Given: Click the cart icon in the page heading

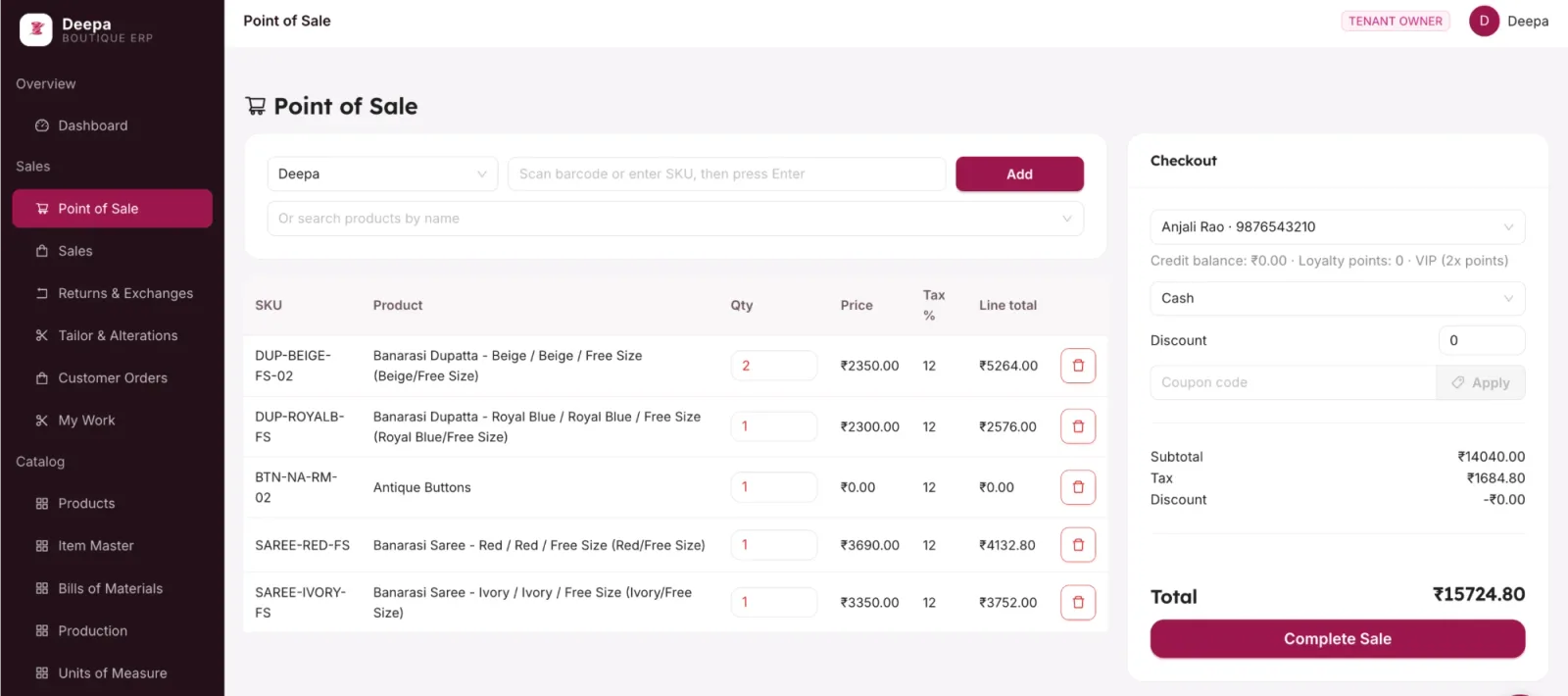Looking at the screenshot, I should [256, 106].
